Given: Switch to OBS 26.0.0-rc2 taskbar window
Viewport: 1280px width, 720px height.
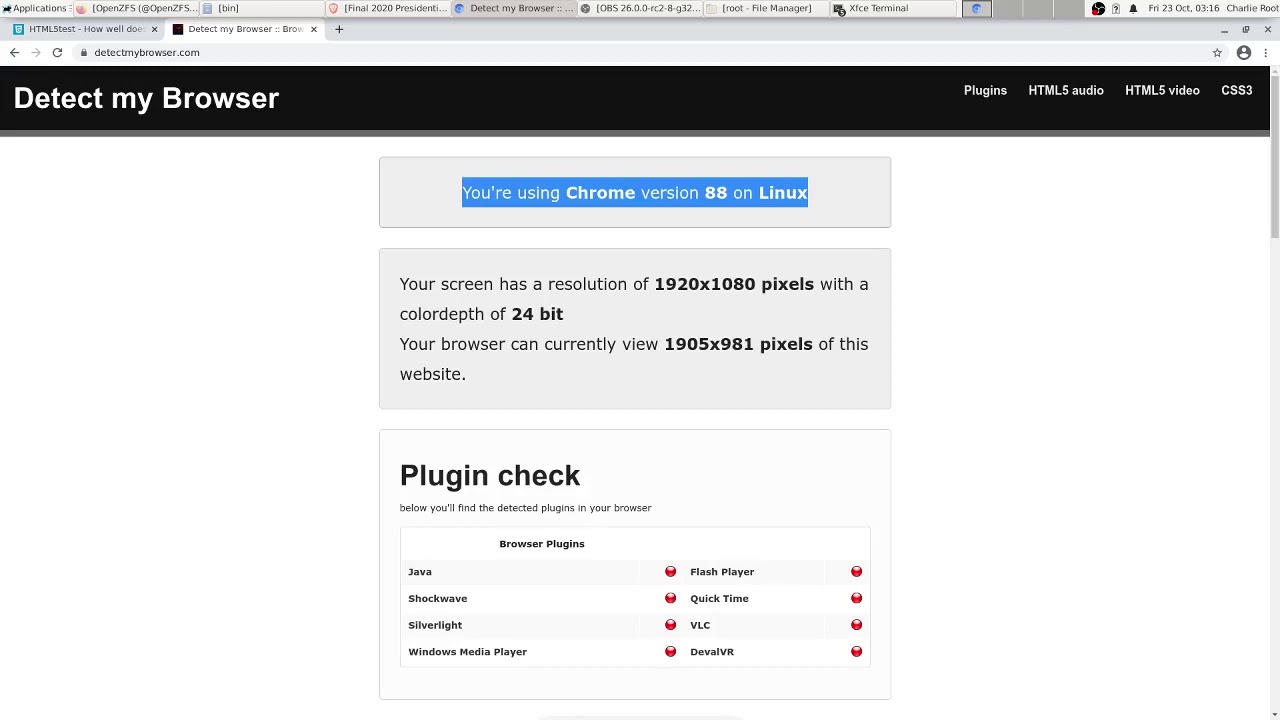Looking at the screenshot, I should tap(641, 8).
